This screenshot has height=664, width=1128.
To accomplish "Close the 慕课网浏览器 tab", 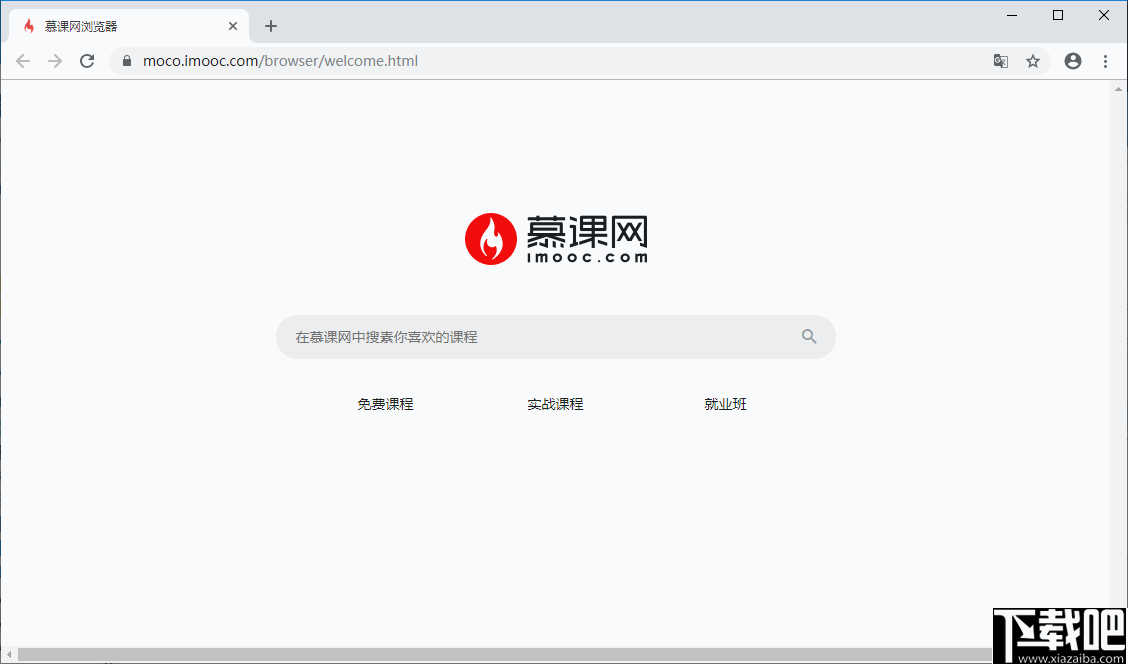I will [233, 25].
